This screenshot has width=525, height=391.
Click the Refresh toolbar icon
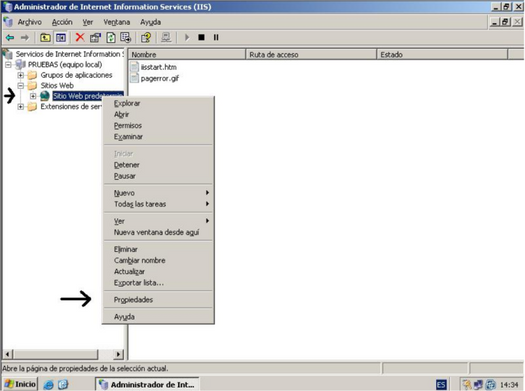tap(111, 37)
